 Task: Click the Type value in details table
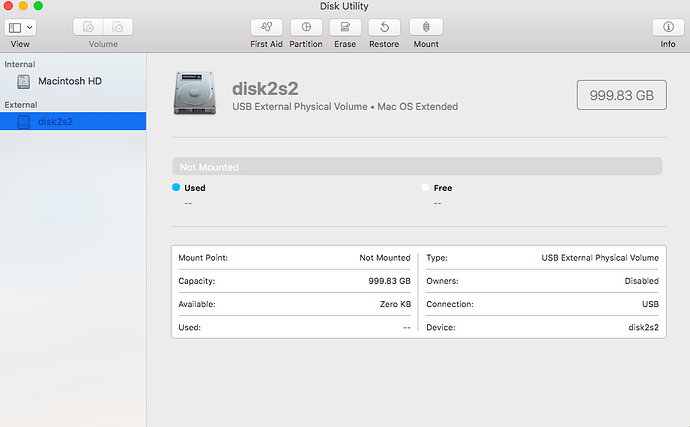600,258
